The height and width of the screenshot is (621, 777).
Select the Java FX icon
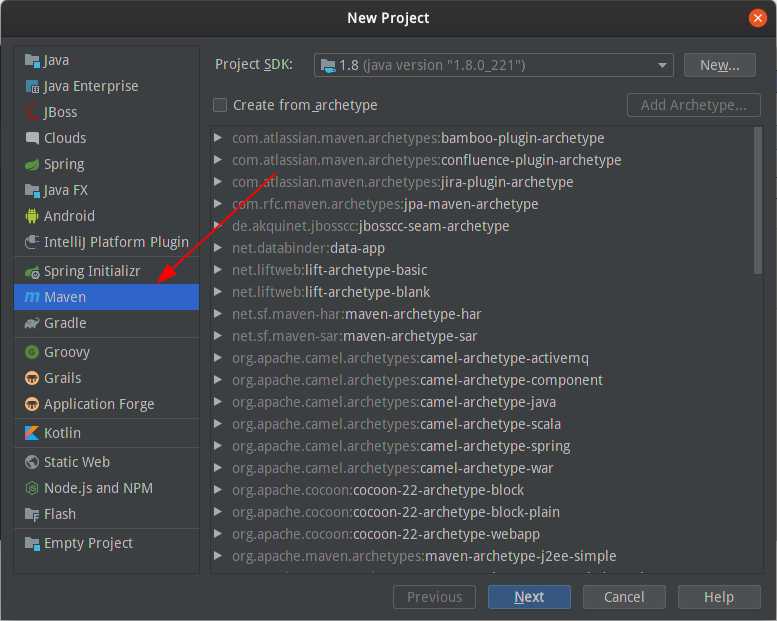tap(32, 190)
